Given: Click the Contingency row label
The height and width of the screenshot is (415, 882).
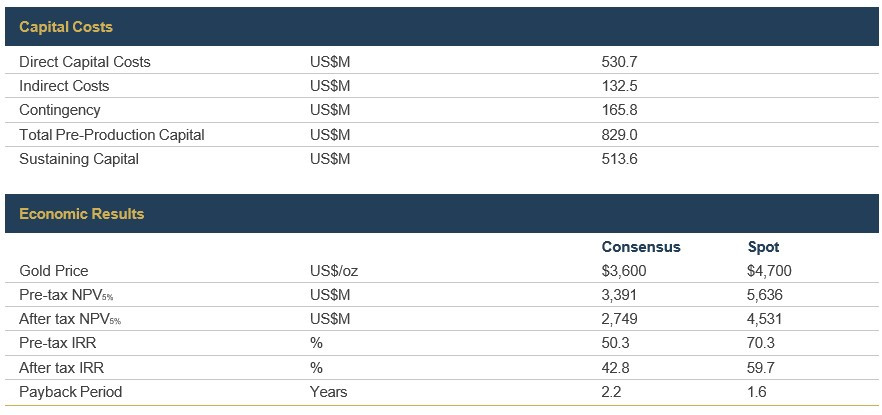Looking at the screenshot, I should click(x=60, y=110).
